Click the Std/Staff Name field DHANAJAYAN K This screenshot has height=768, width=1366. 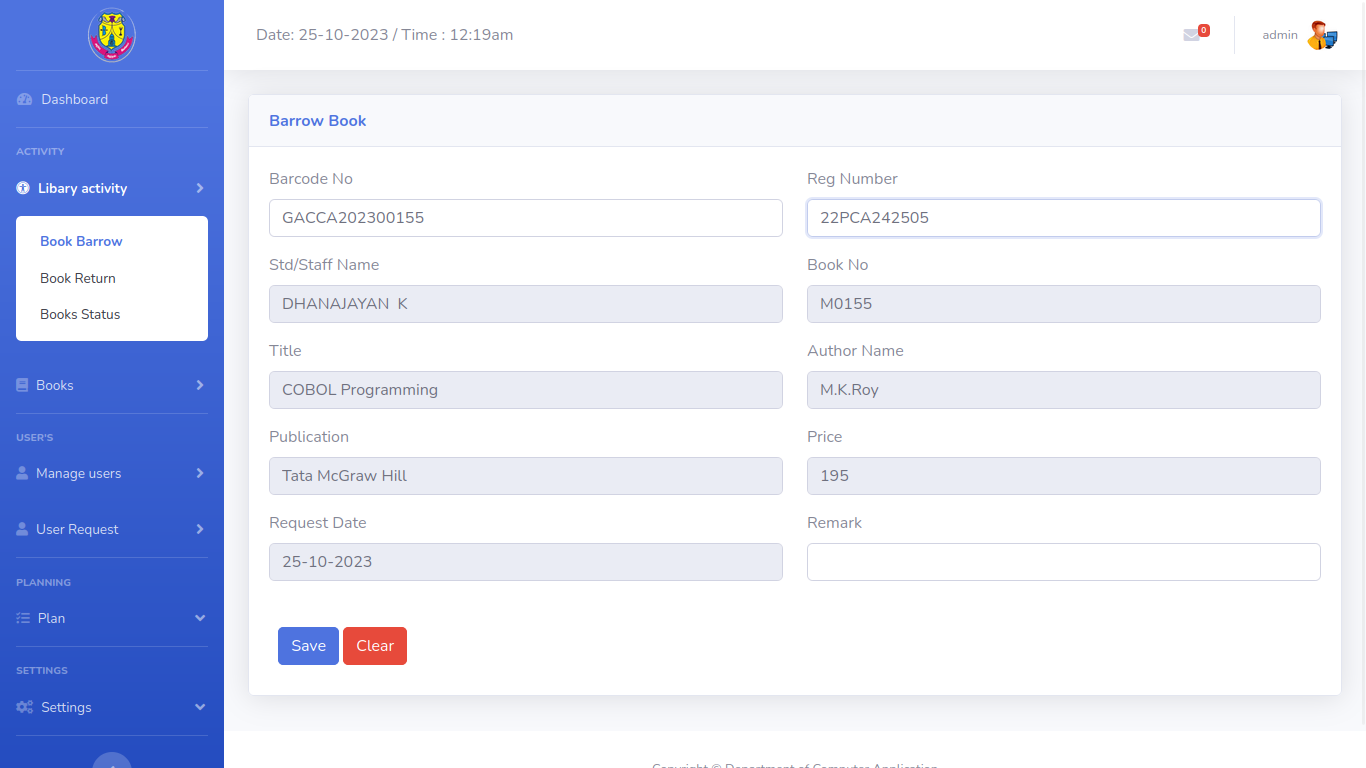526,304
